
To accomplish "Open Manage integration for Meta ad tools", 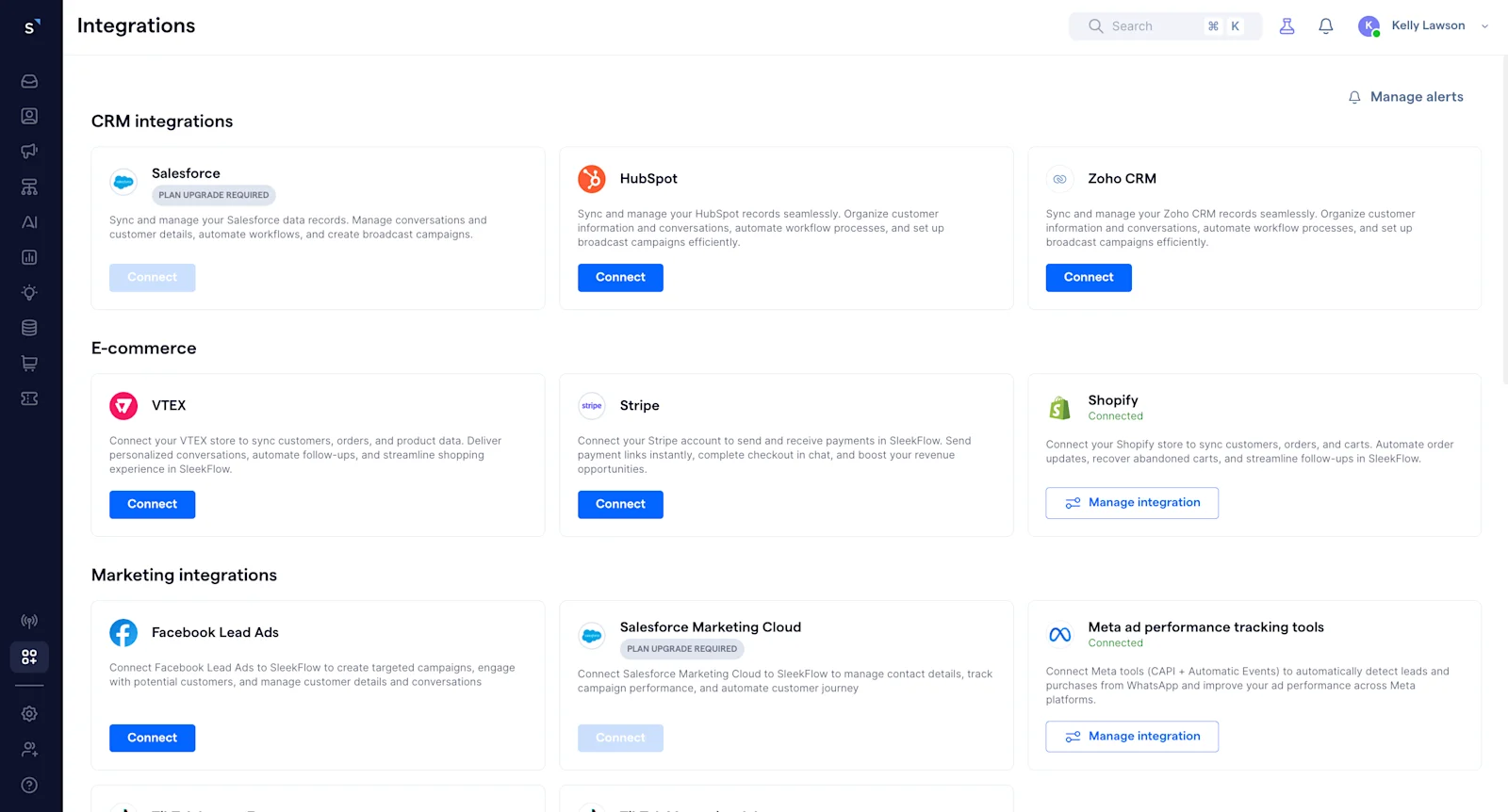I will coord(1132,737).
